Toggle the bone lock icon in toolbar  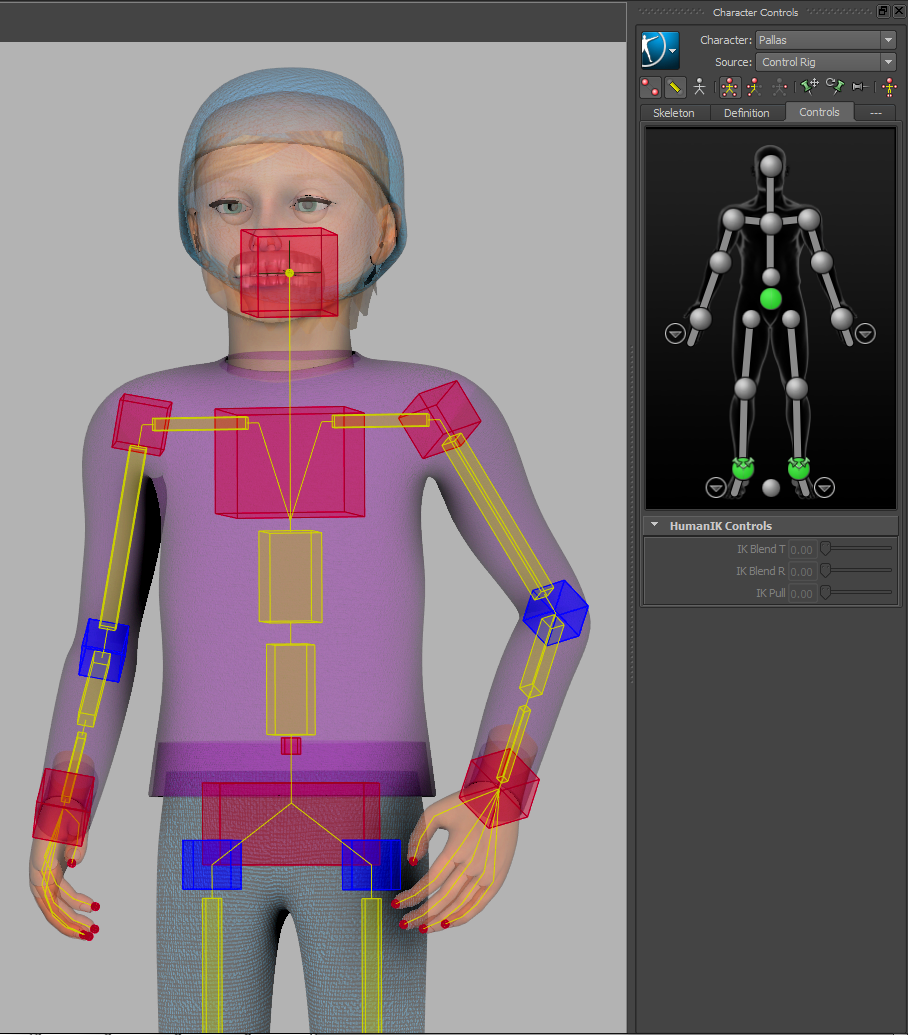[860, 87]
